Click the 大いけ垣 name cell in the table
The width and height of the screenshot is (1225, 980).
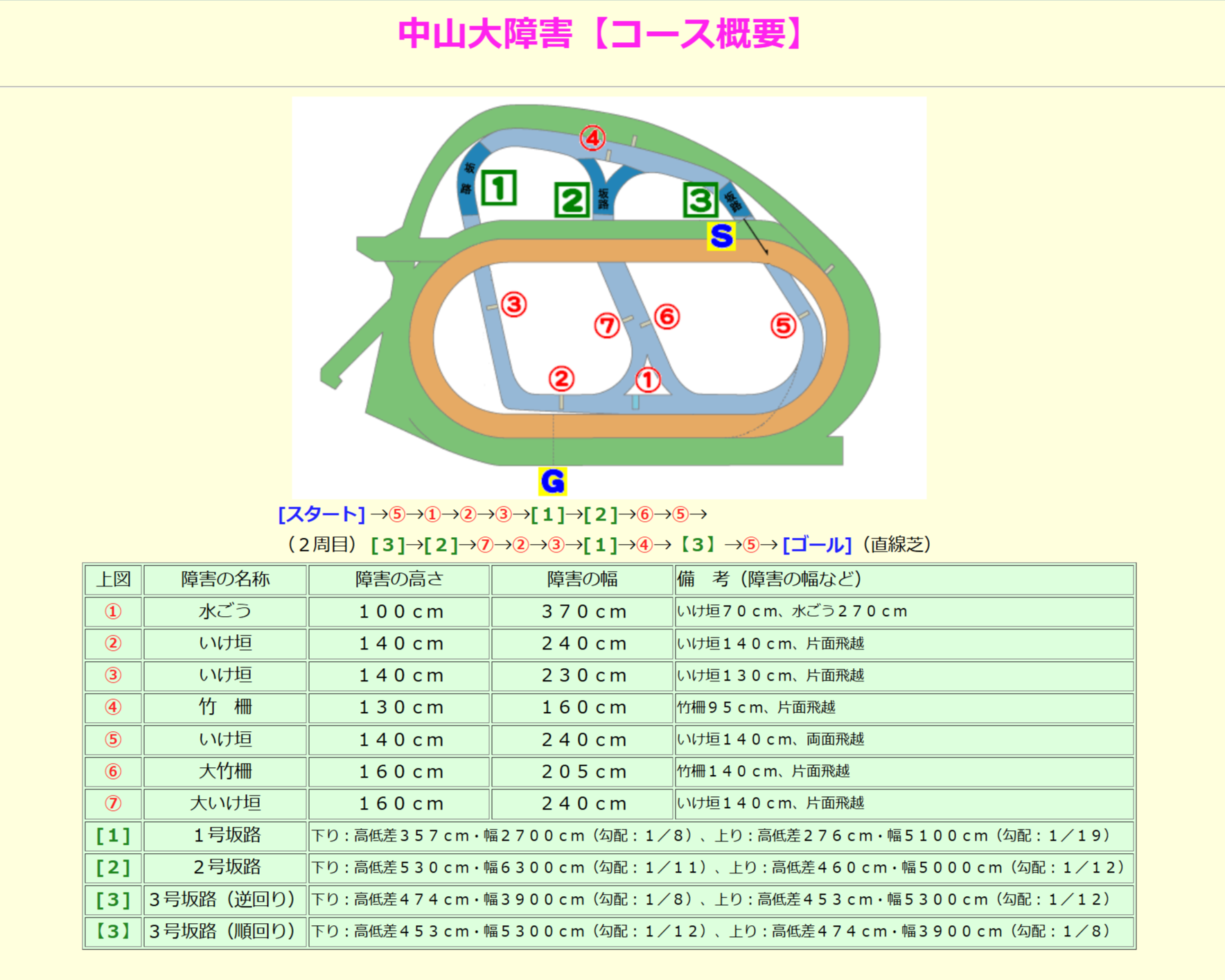click(x=225, y=803)
